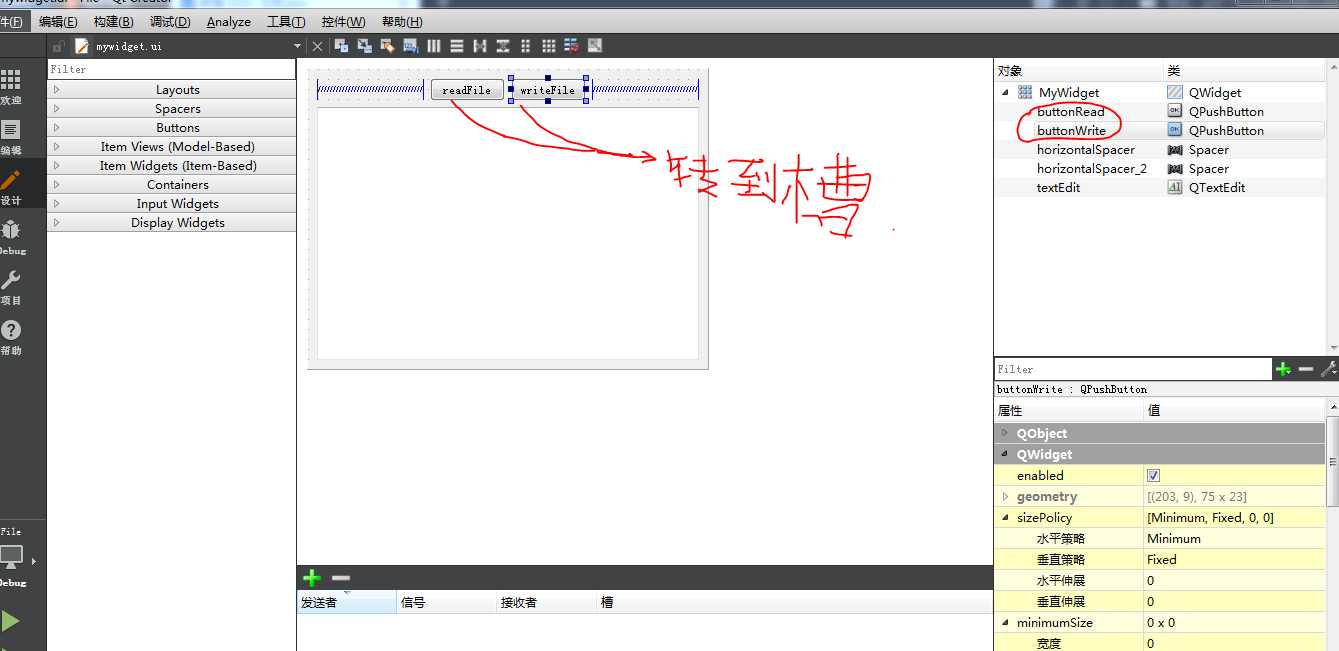Click the property editor vertical scrollbar
Viewport: 1339px width, 651px height.
point(1332,460)
